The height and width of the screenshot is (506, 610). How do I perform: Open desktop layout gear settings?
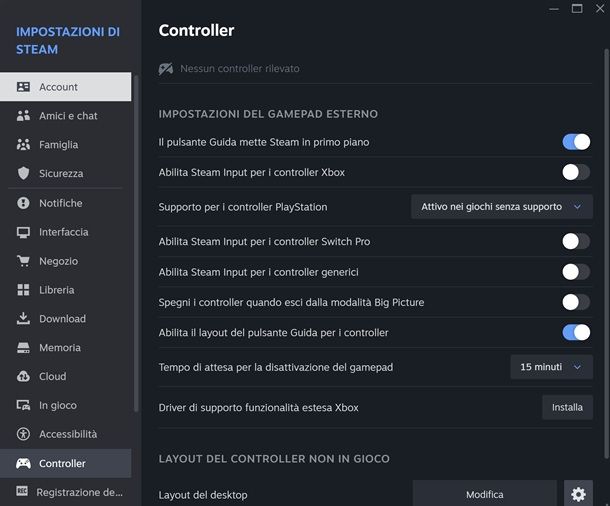(577, 494)
